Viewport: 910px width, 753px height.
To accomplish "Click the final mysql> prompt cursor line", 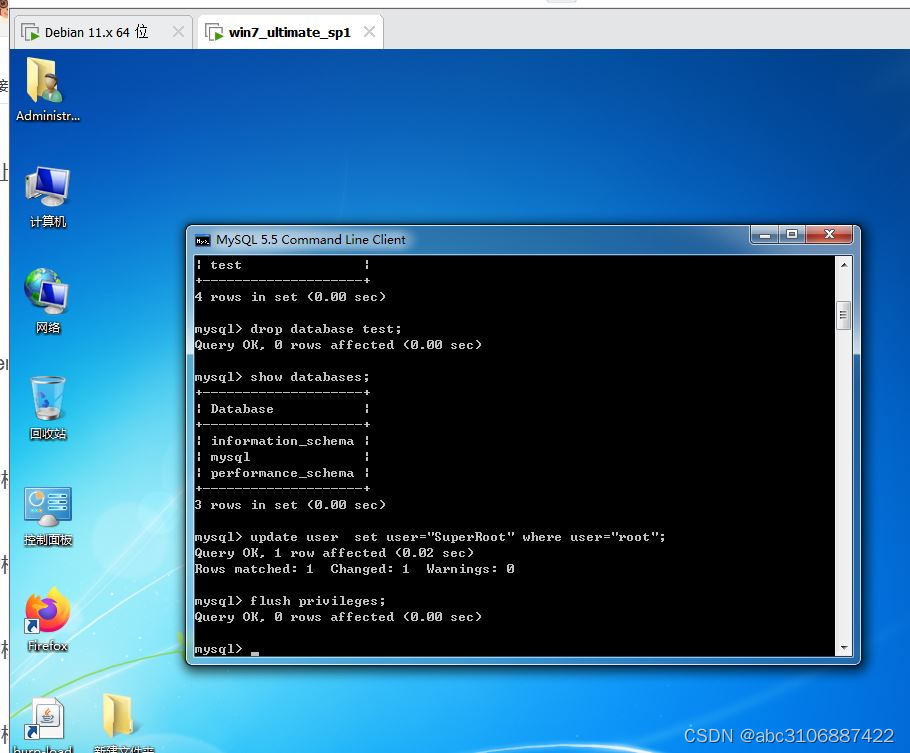I will pyautogui.click(x=226, y=648).
